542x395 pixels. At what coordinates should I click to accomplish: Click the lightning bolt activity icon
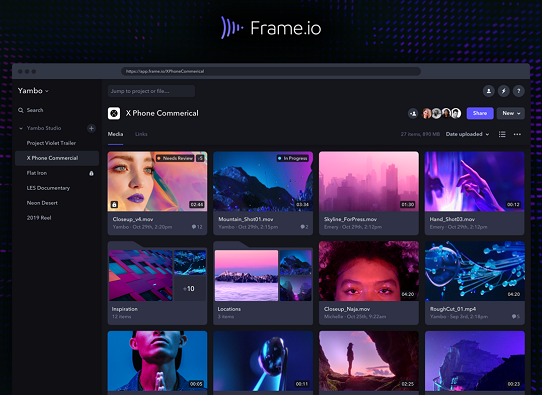pos(504,91)
